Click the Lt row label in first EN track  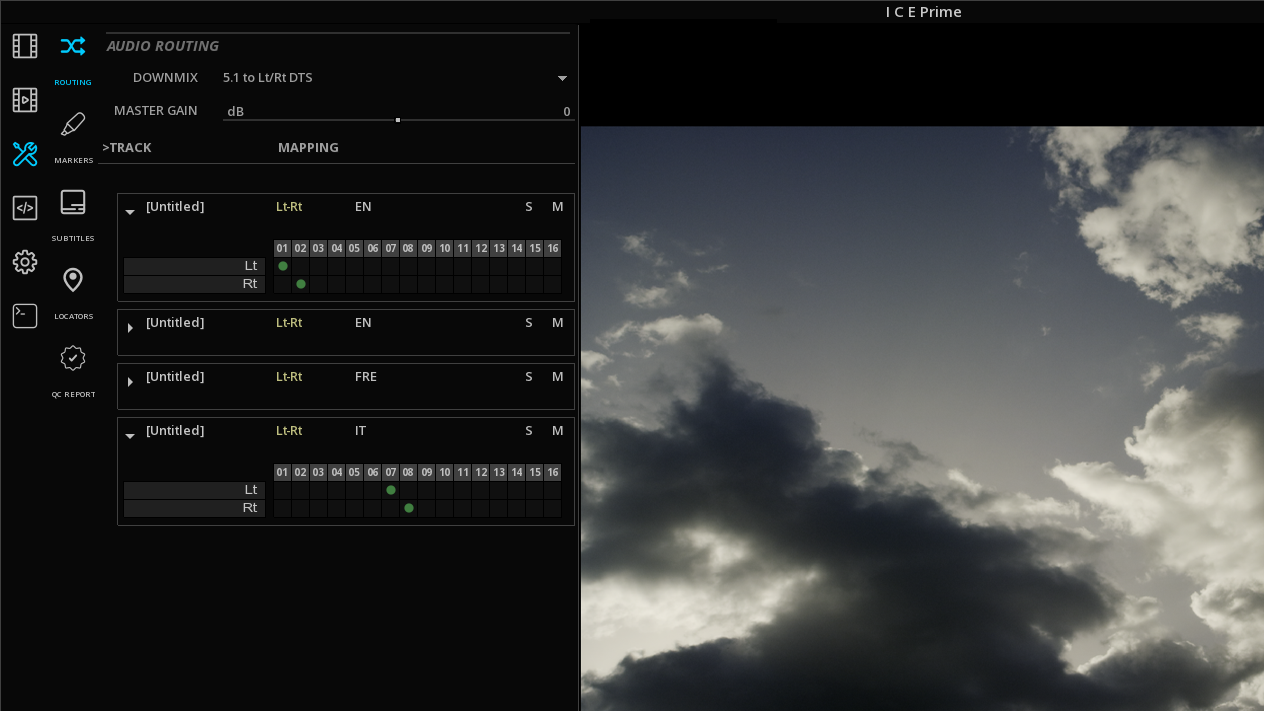[x=195, y=266]
